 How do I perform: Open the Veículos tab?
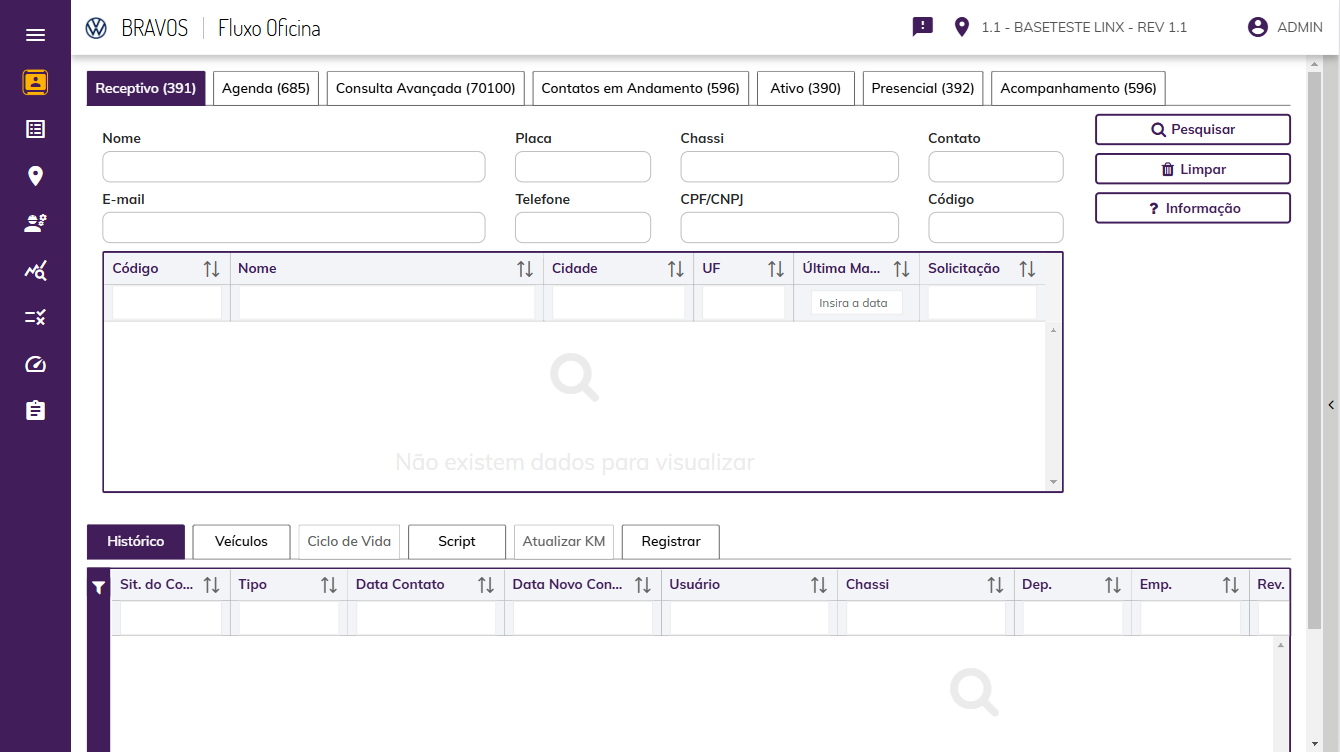pyautogui.click(x=241, y=541)
